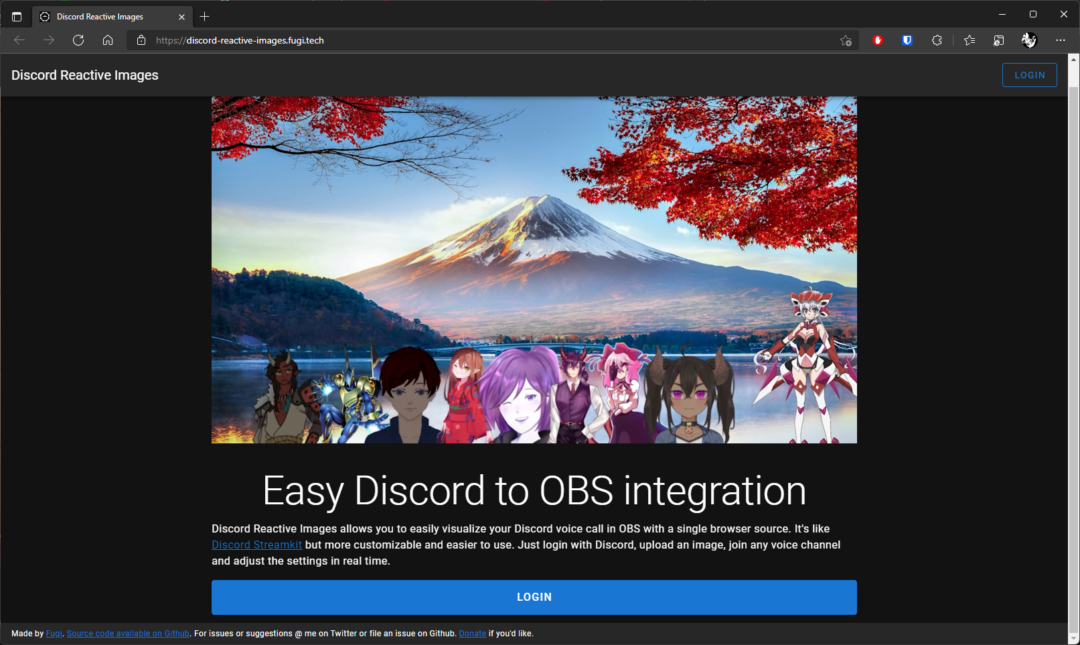Open the favorites list
The image size is (1080, 645).
pos(970,41)
